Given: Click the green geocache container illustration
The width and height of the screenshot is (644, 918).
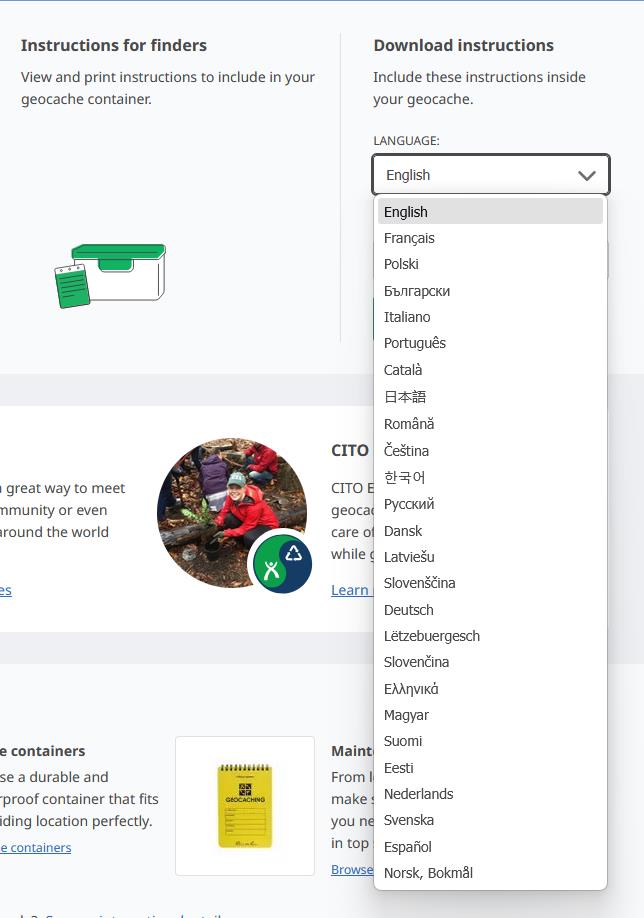Looking at the screenshot, I should tap(110, 276).
